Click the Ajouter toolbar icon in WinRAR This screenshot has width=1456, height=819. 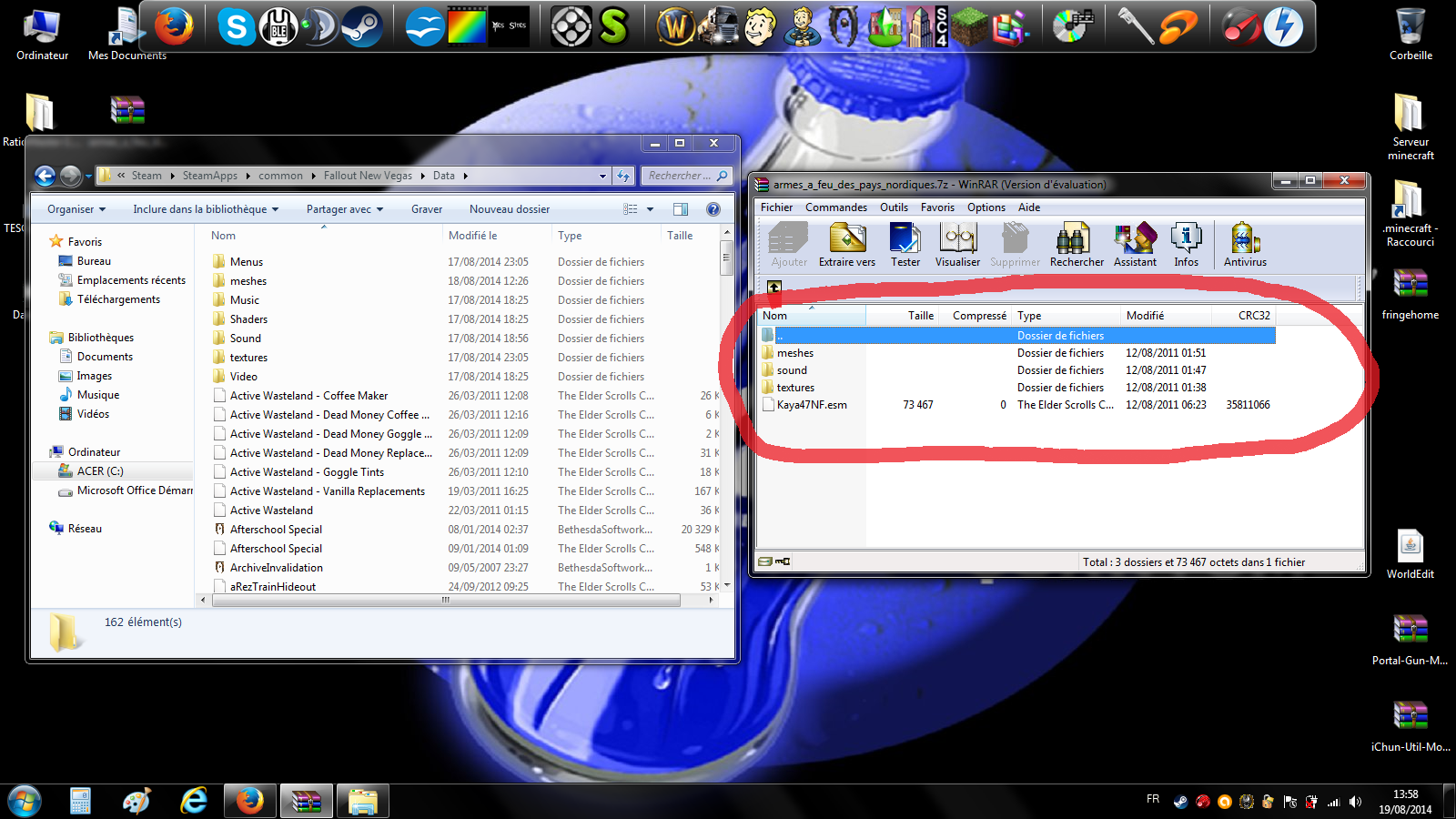click(788, 245)
